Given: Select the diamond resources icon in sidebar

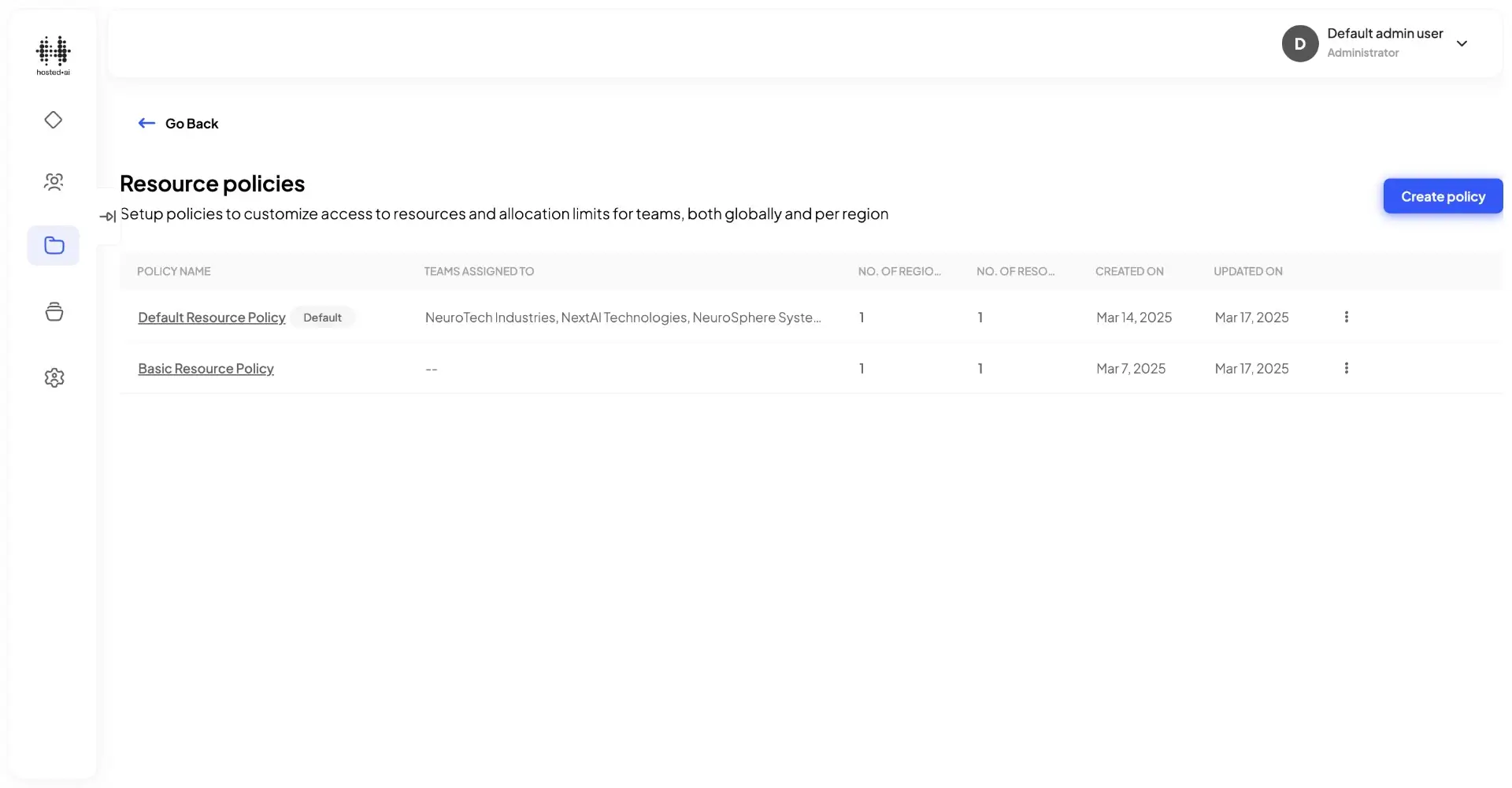Looking at the screenshot, I should pyautogui.click(x=53, y=120).
